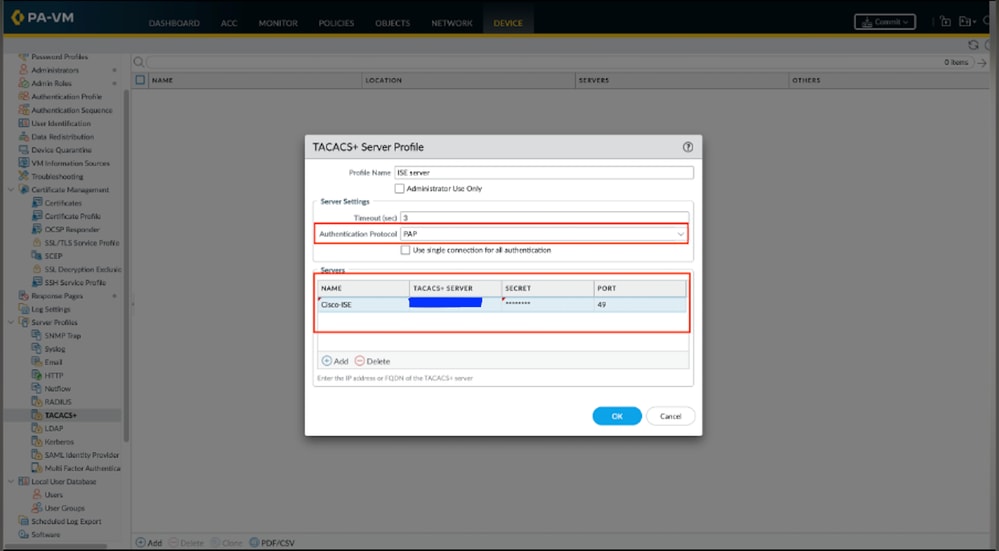Toggle the select-all checkbox in NAME header
Screen dimensions: 999x551
pos(140,80)
